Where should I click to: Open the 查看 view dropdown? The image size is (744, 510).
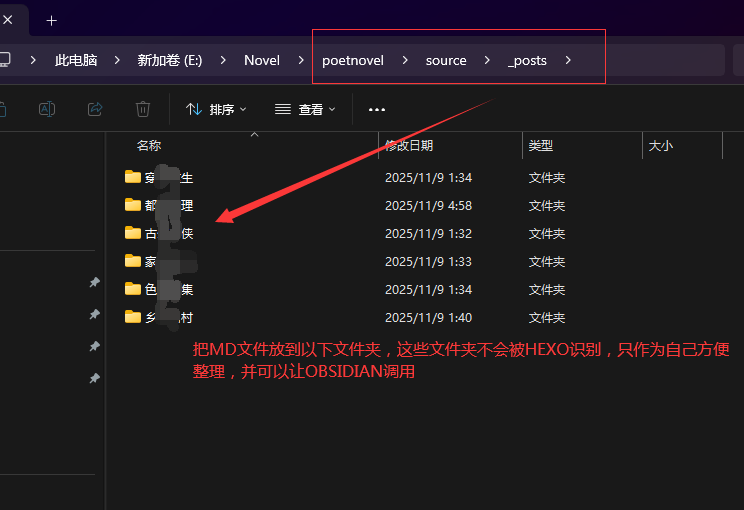[305, 109]
